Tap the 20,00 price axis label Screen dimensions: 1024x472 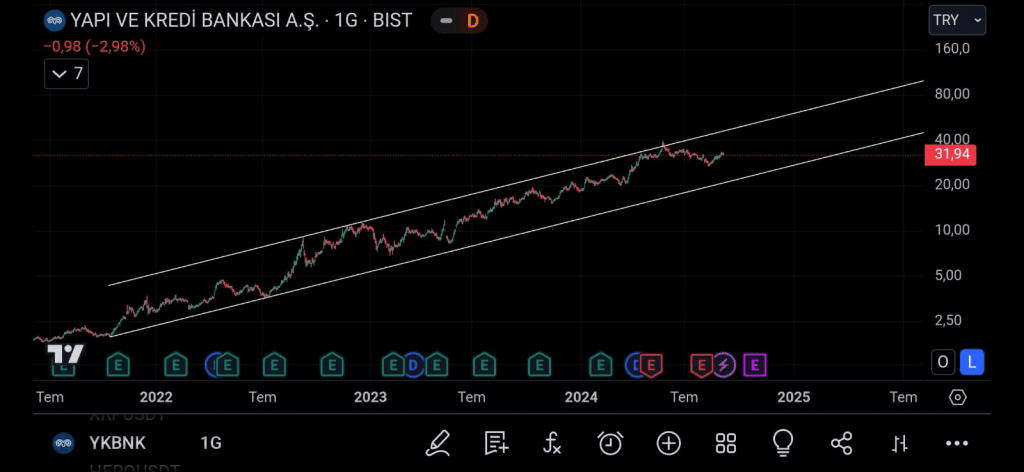[953, 185]
